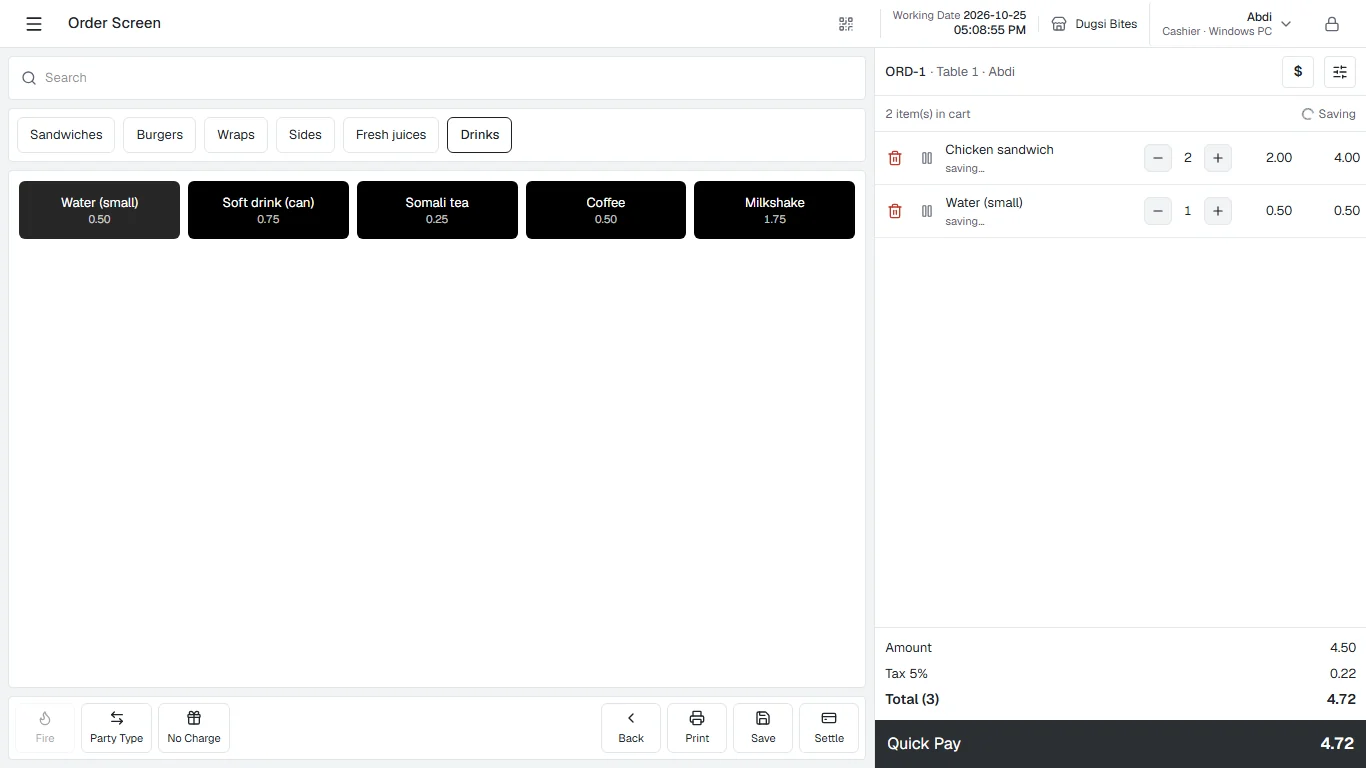The height and width of the screenshot is (768, 1366).
Task: Open the order settings sliders icon
Action: click(1340, 72)
